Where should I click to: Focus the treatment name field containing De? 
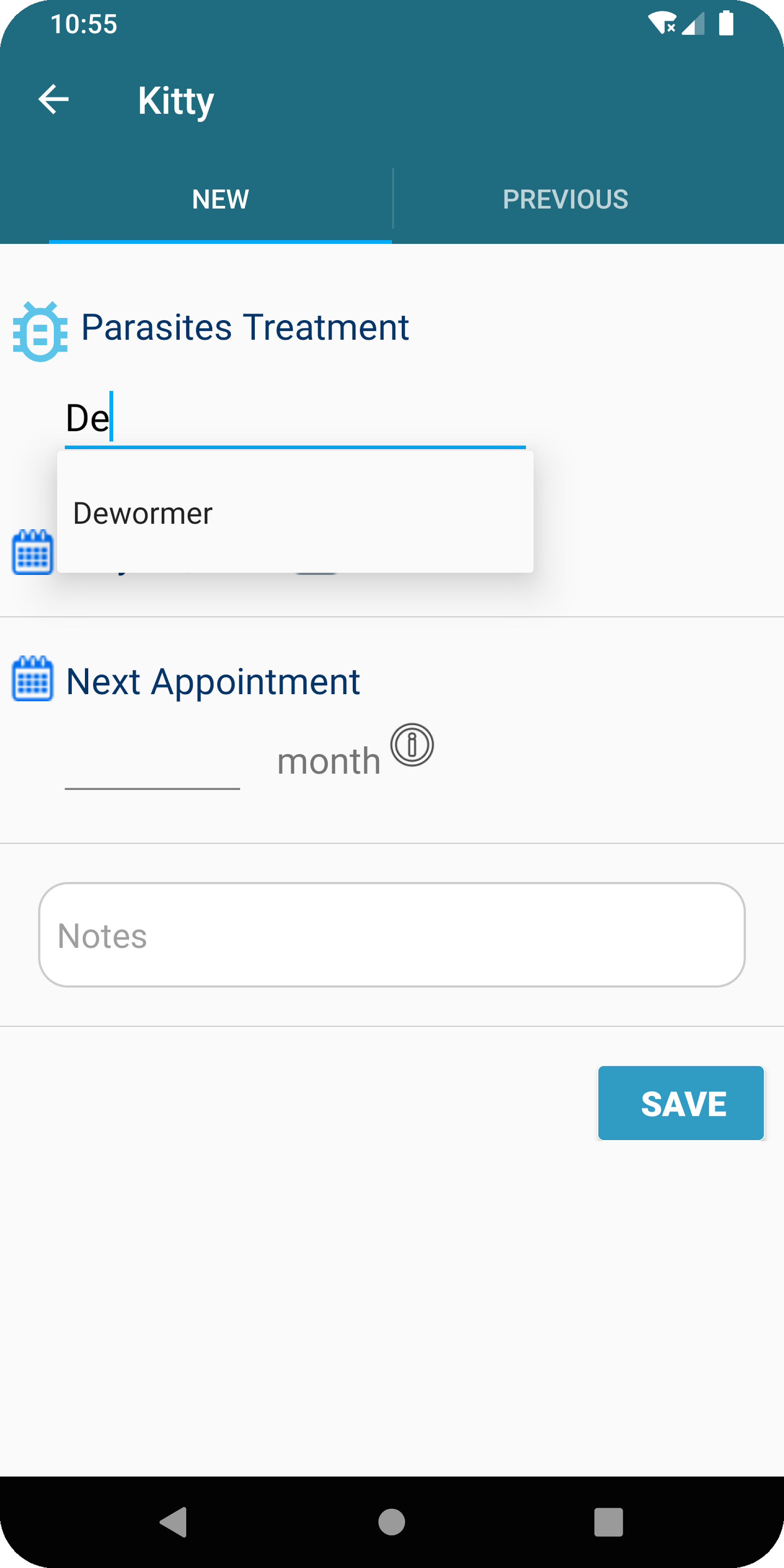[x=294, y=418]
